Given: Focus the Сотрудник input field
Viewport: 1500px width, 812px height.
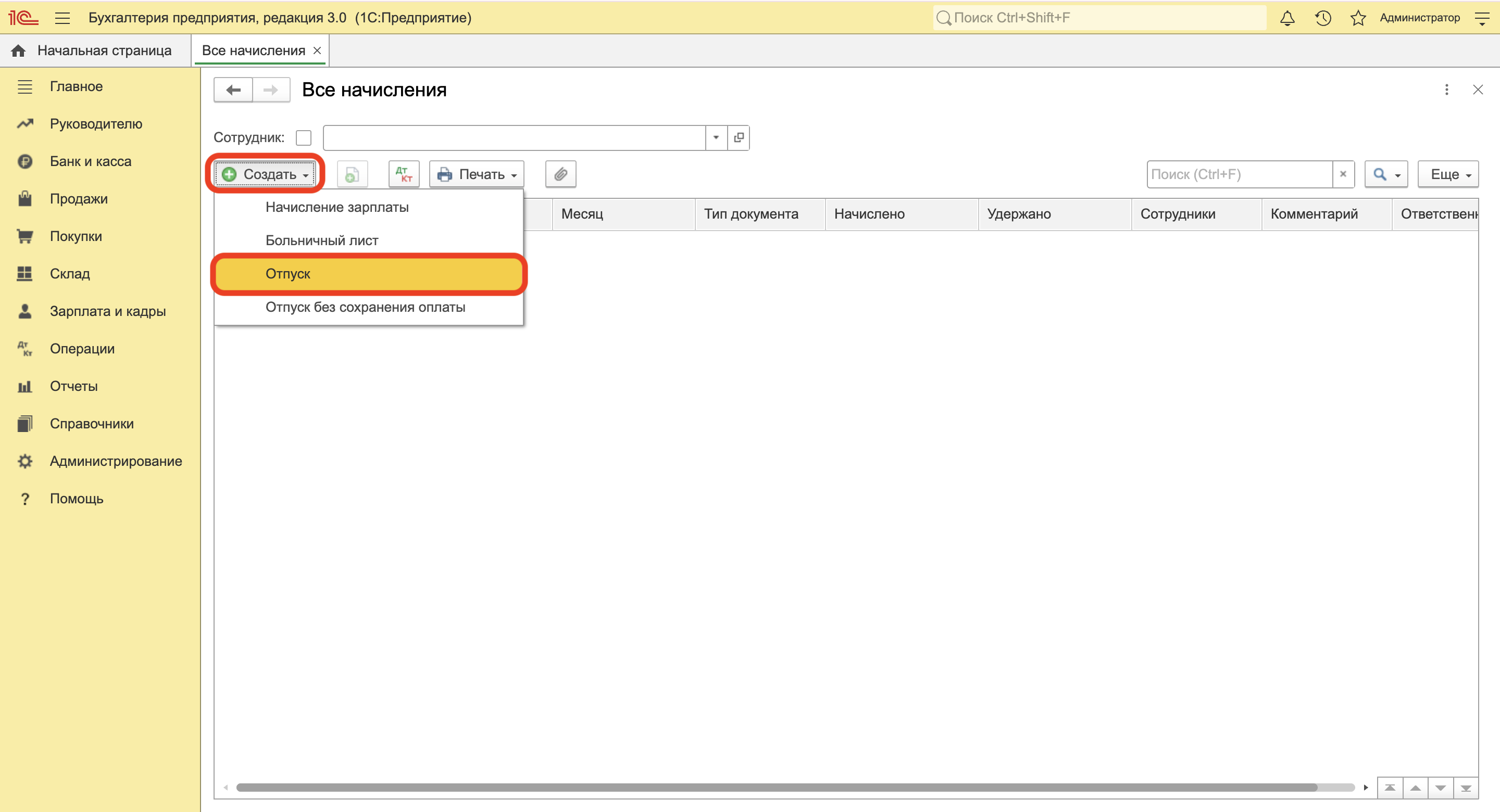Looking at the screenshot, I should 514,137.
